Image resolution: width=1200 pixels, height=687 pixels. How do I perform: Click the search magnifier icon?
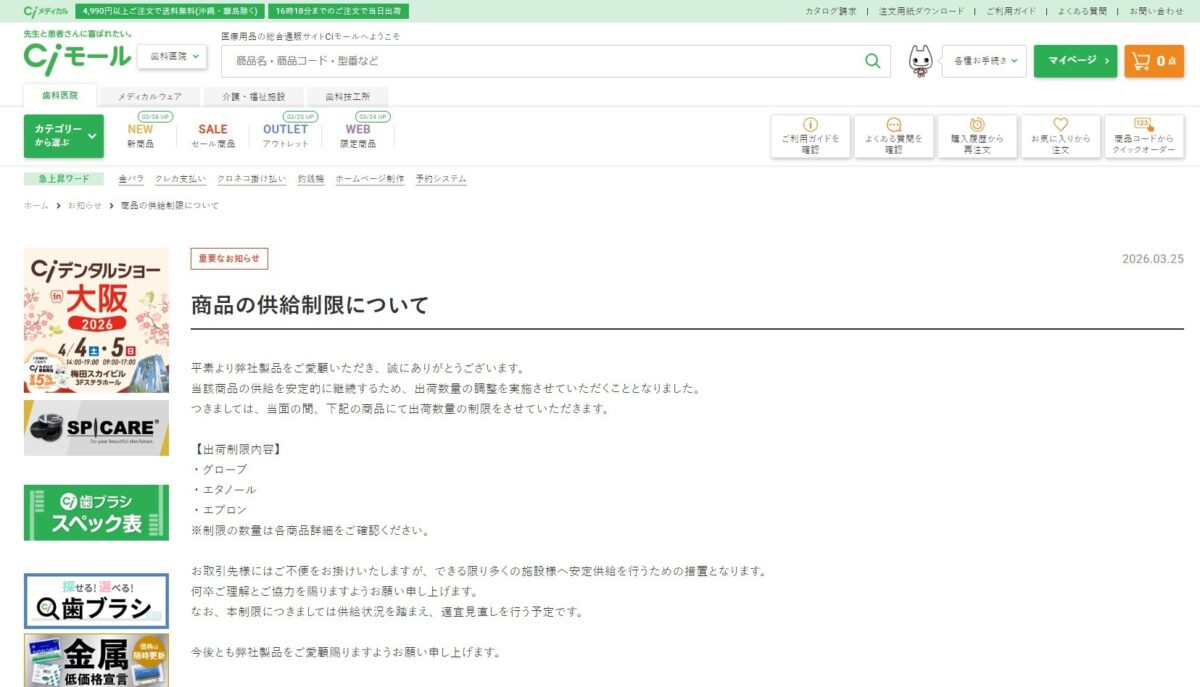[873, 61]
